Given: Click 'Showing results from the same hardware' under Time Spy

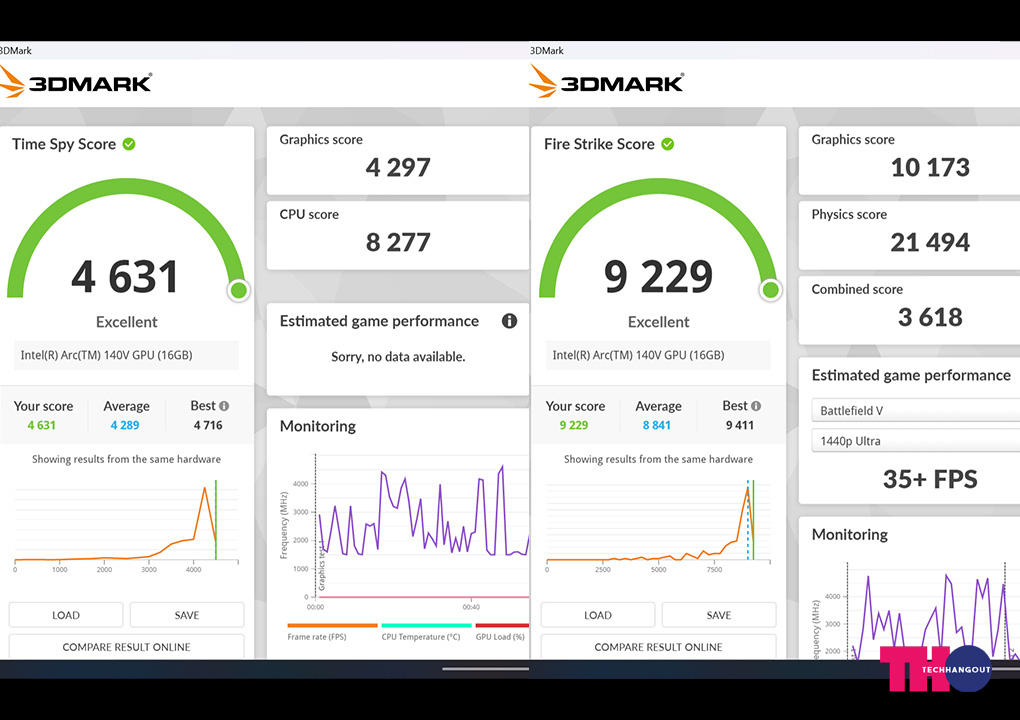Looking at the screenshot, I should (126, 459).
